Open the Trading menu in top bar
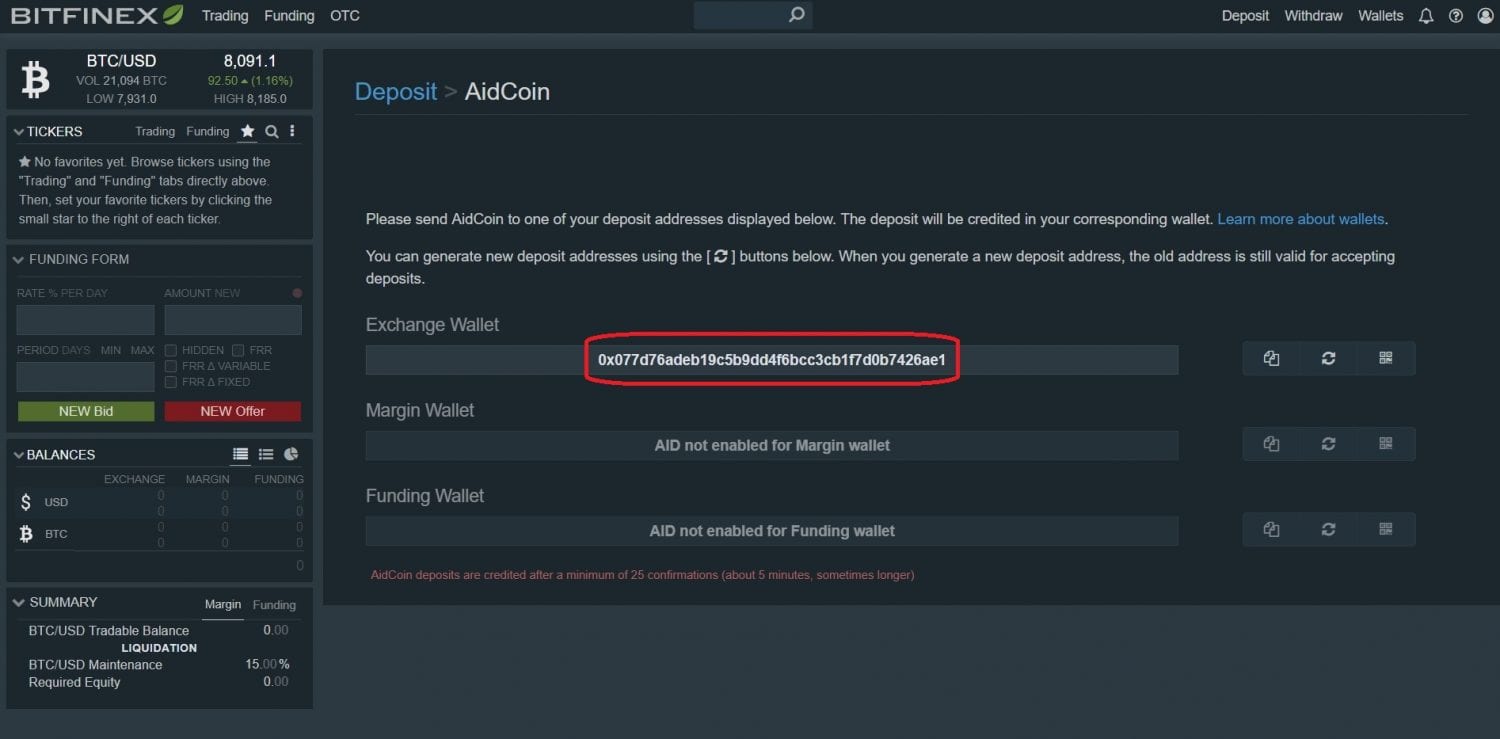 225,16
